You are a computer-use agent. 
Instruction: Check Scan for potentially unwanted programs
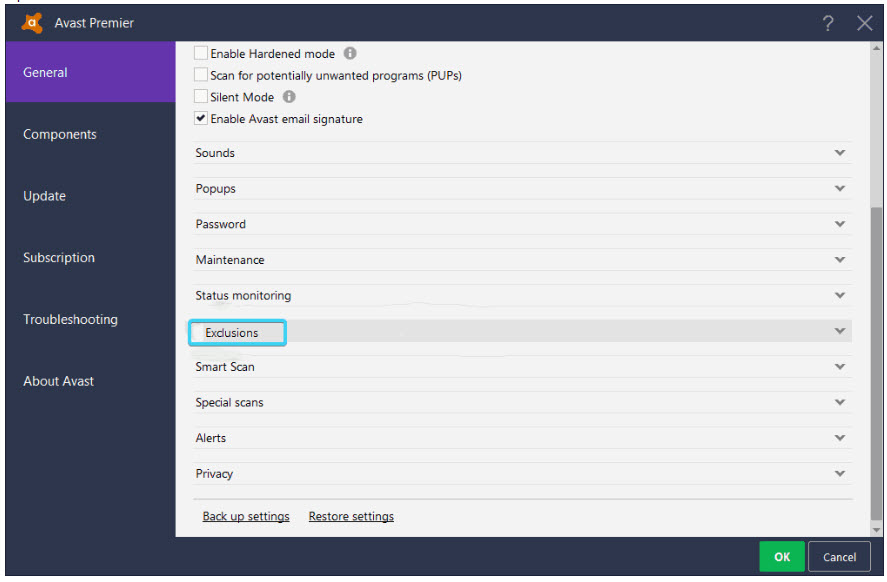point(200,75)
